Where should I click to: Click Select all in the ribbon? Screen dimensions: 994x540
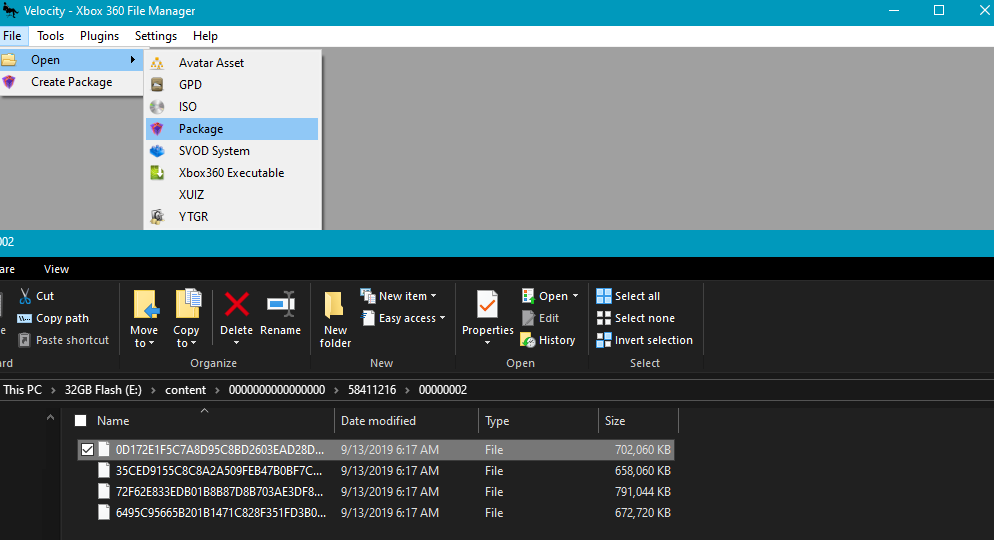tap(628, 296)
